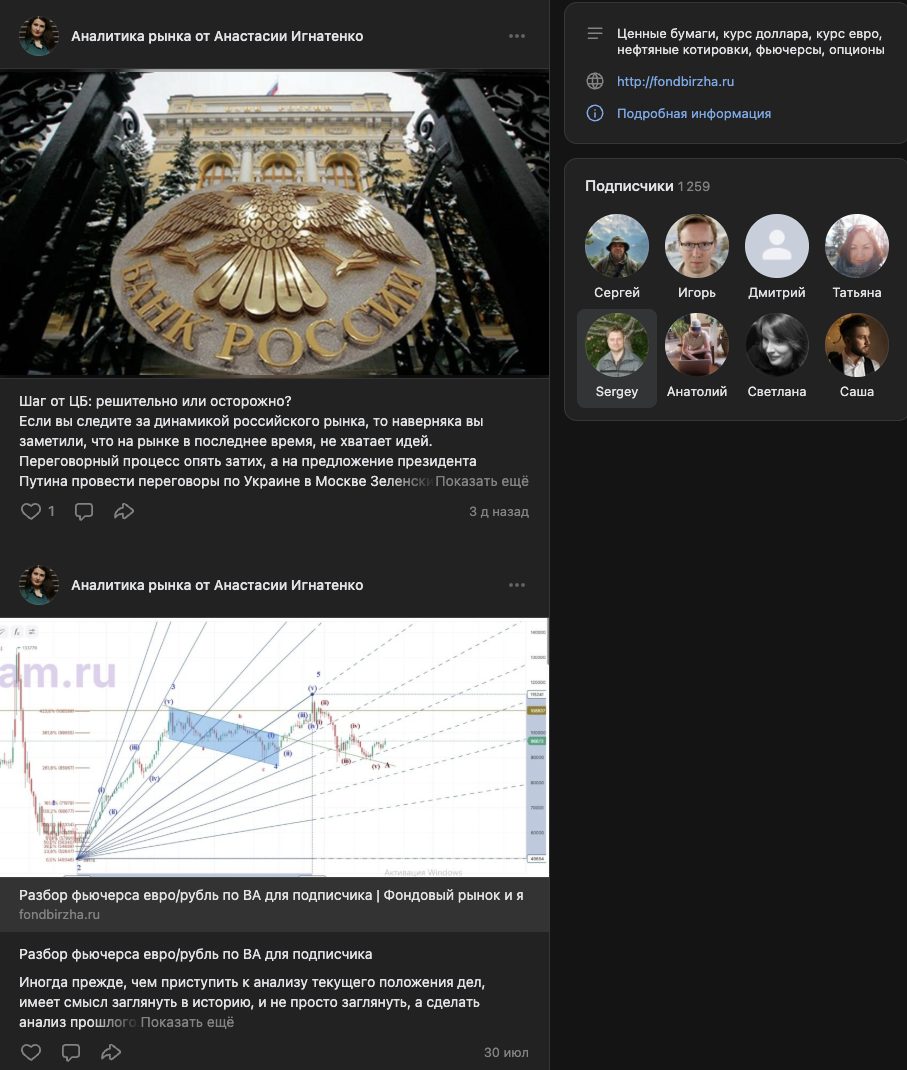Screen dimensions: 907x1070
Task: Visit the http://fondbirzha.ru website link
Action: point(676,81)
